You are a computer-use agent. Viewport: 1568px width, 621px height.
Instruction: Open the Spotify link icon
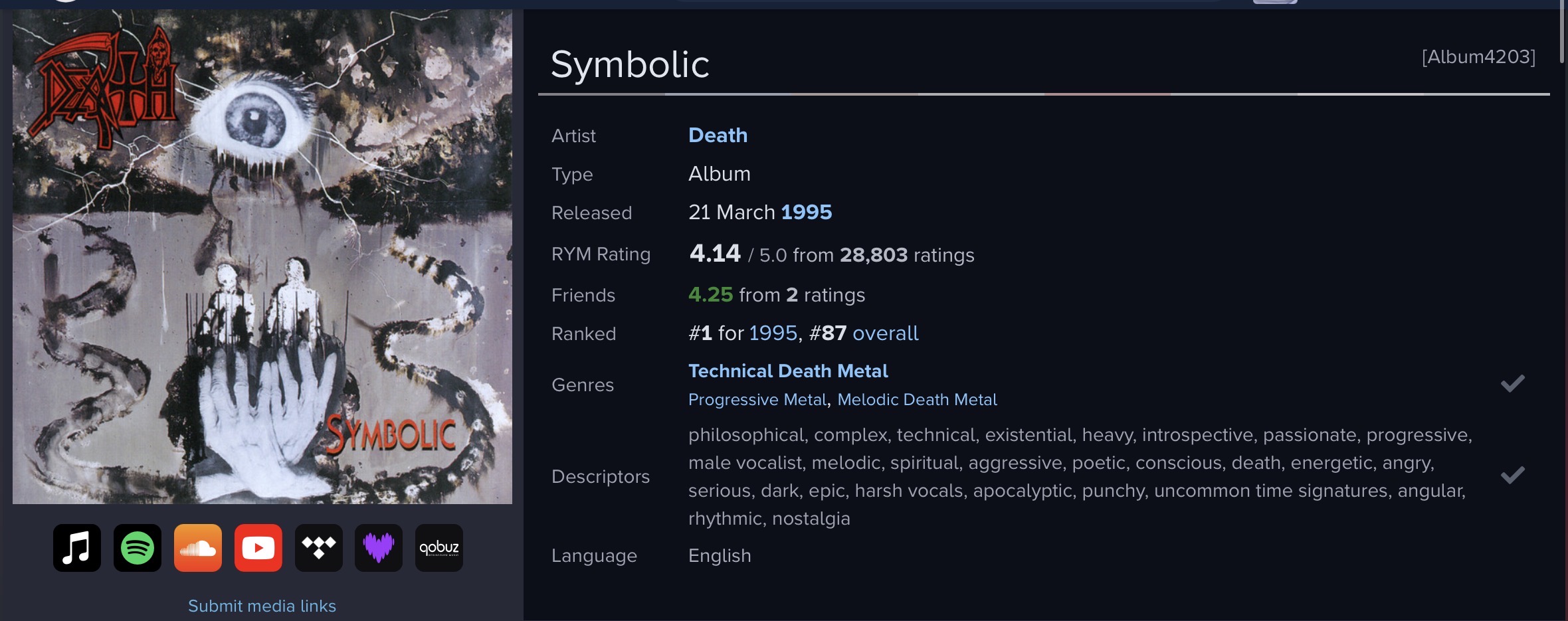(x=138, y=548)
